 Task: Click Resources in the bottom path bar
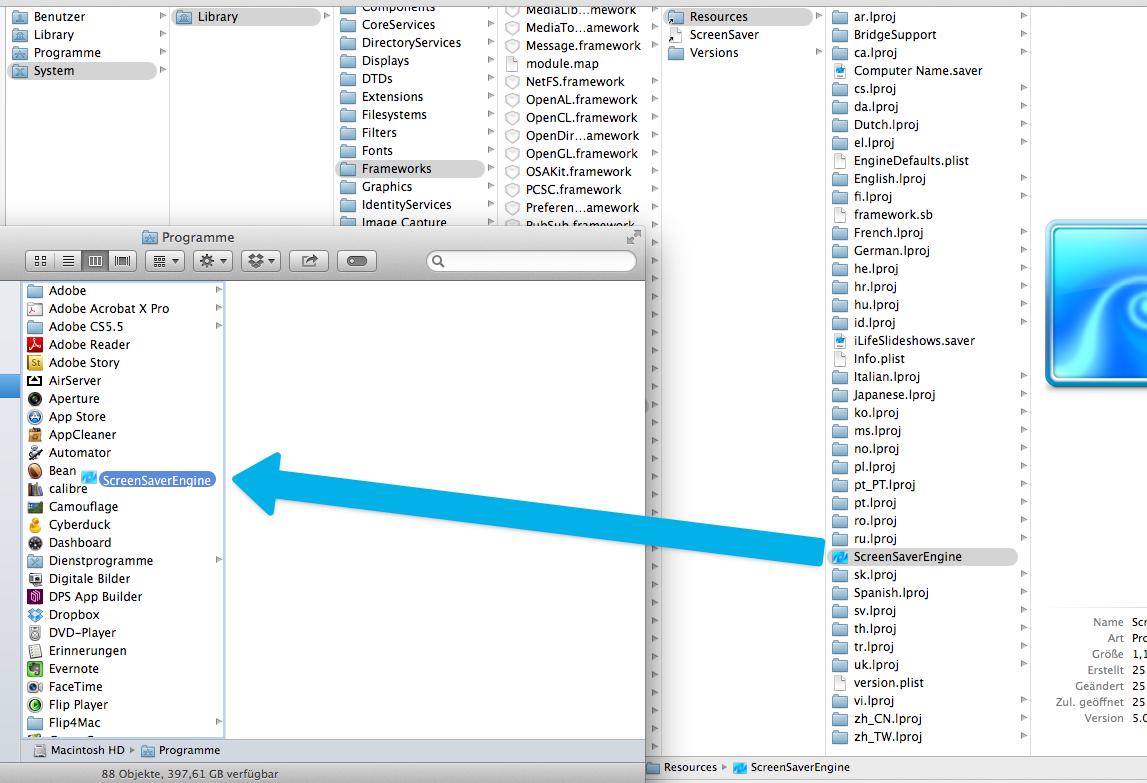(682, 767)
